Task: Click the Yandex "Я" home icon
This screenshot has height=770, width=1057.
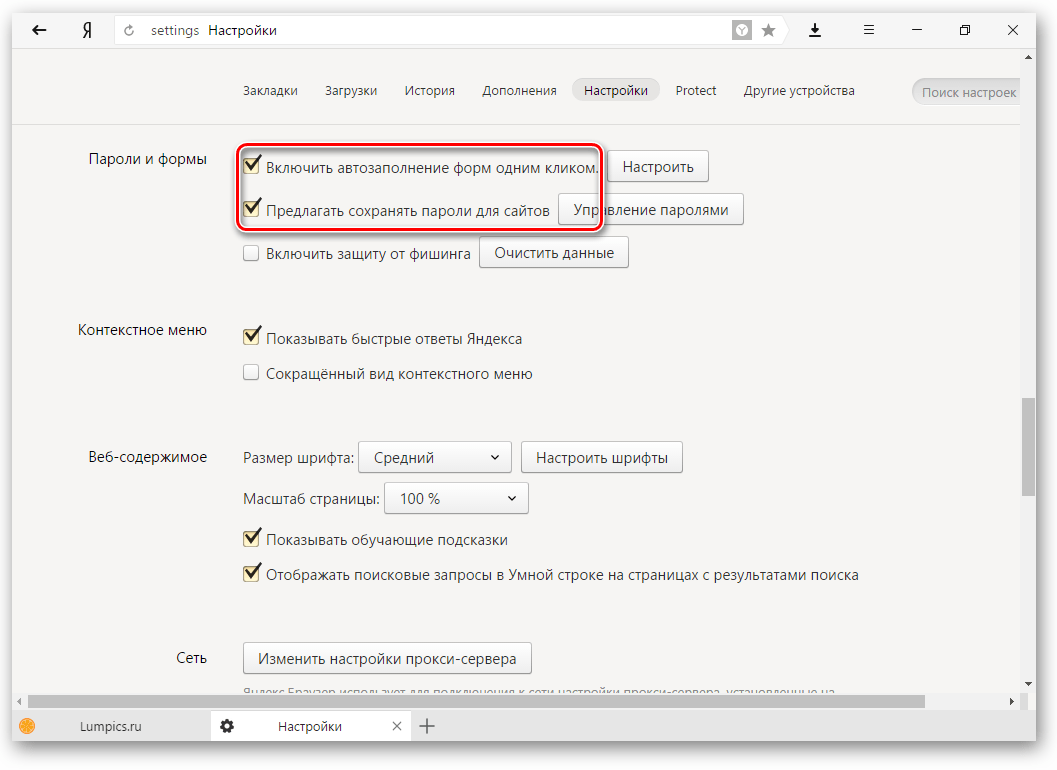Action: click(x=87, y=30)
